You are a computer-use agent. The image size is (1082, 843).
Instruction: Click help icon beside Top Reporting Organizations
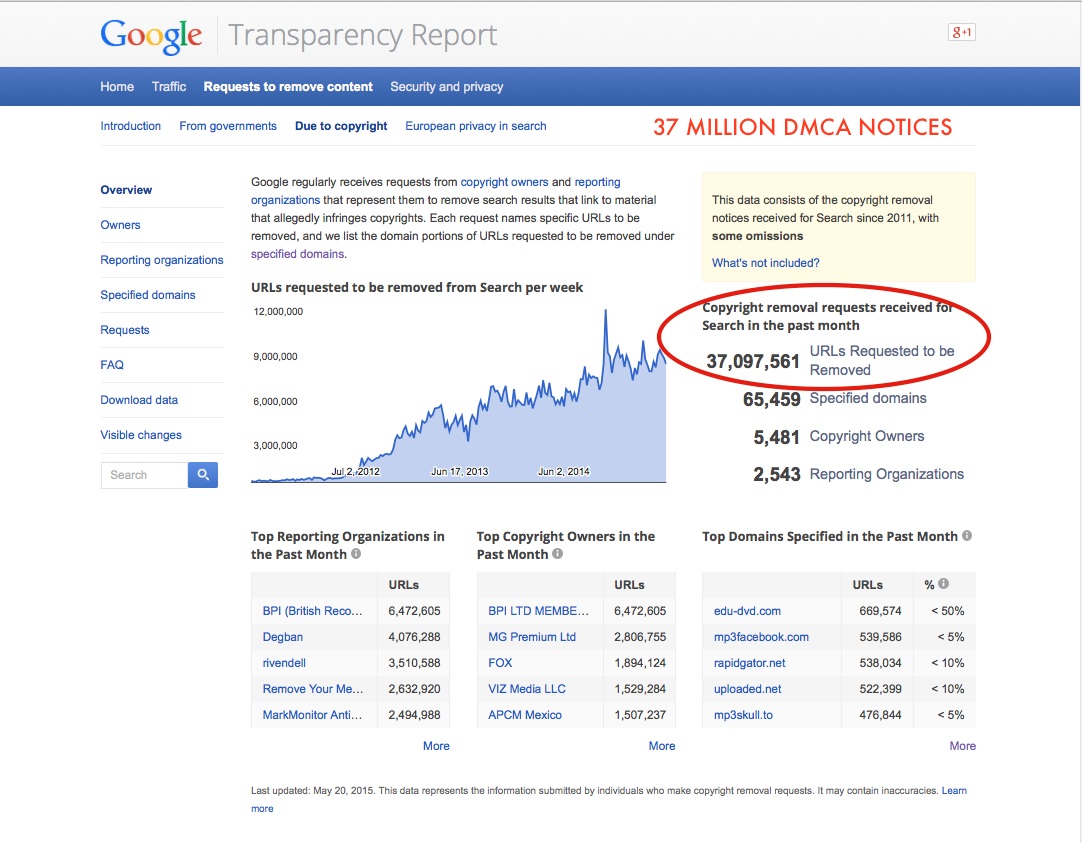[356, 554]
